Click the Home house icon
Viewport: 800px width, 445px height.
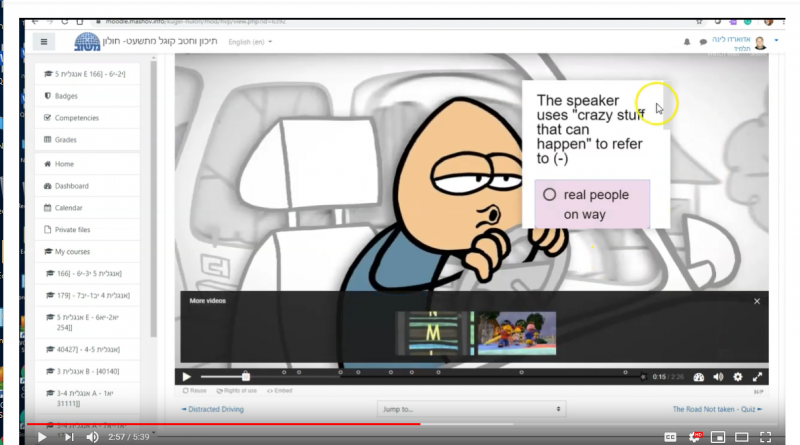(47, 164)
